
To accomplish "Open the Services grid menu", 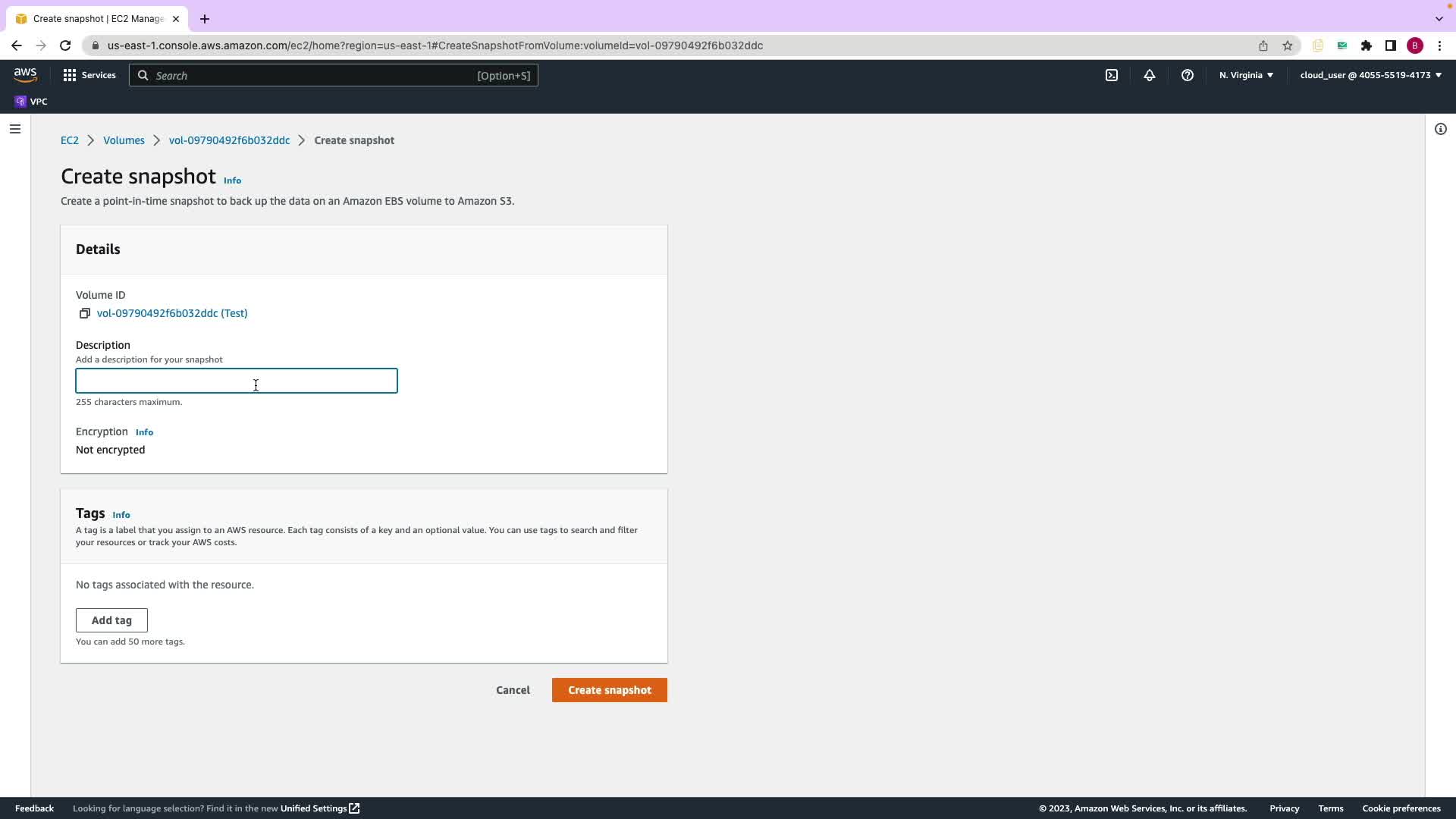I will pyautogui.click(x=89, y=75).
